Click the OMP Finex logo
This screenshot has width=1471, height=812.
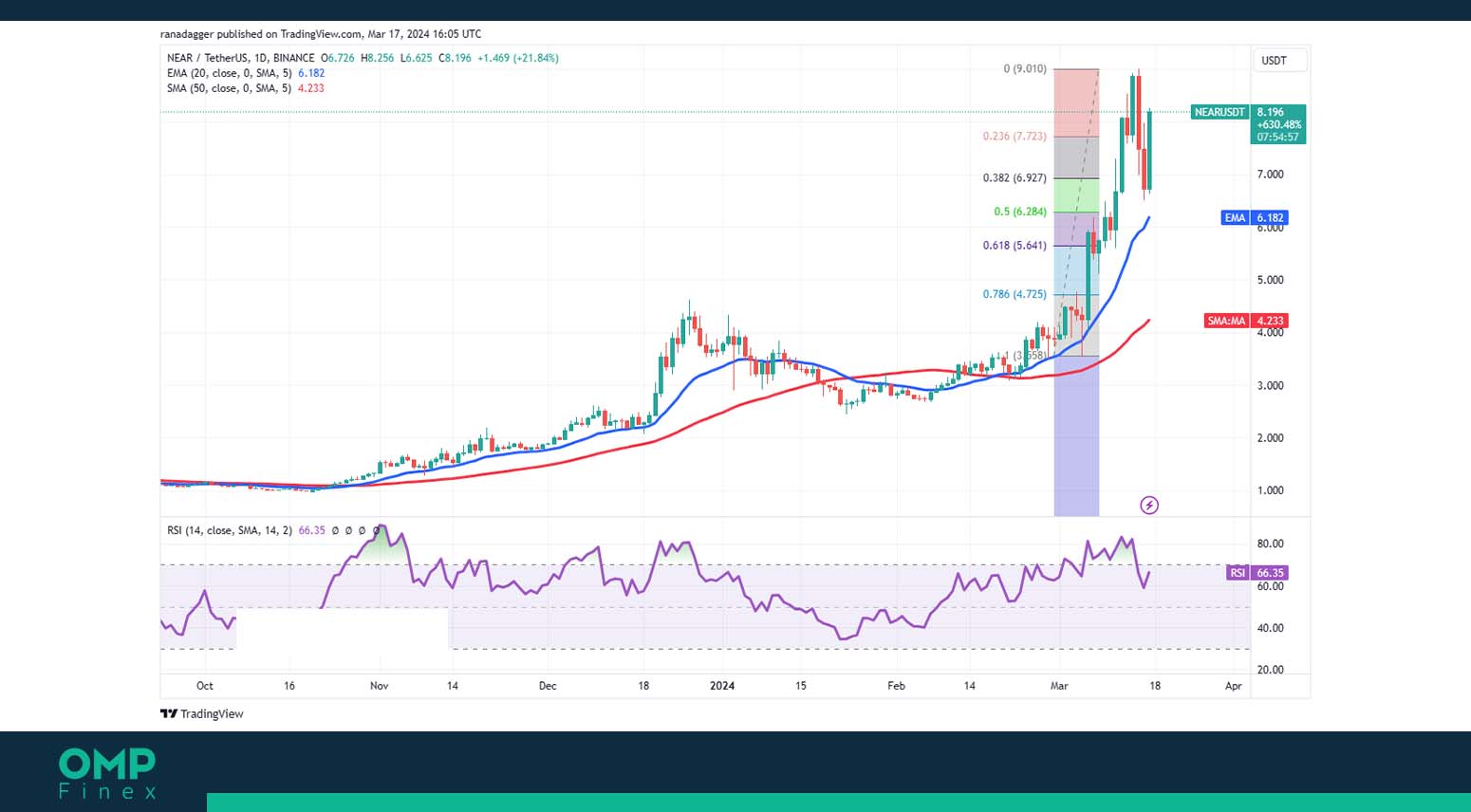coord(107,774)
